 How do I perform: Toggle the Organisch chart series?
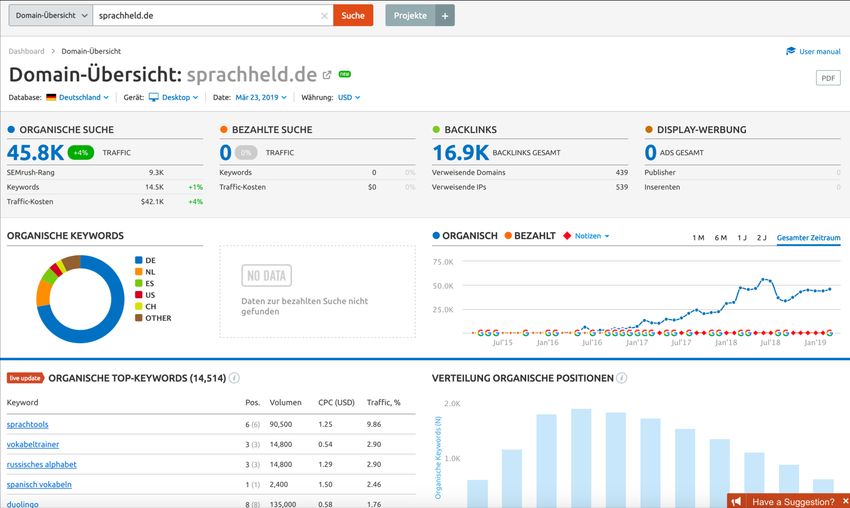coord(465,236)
